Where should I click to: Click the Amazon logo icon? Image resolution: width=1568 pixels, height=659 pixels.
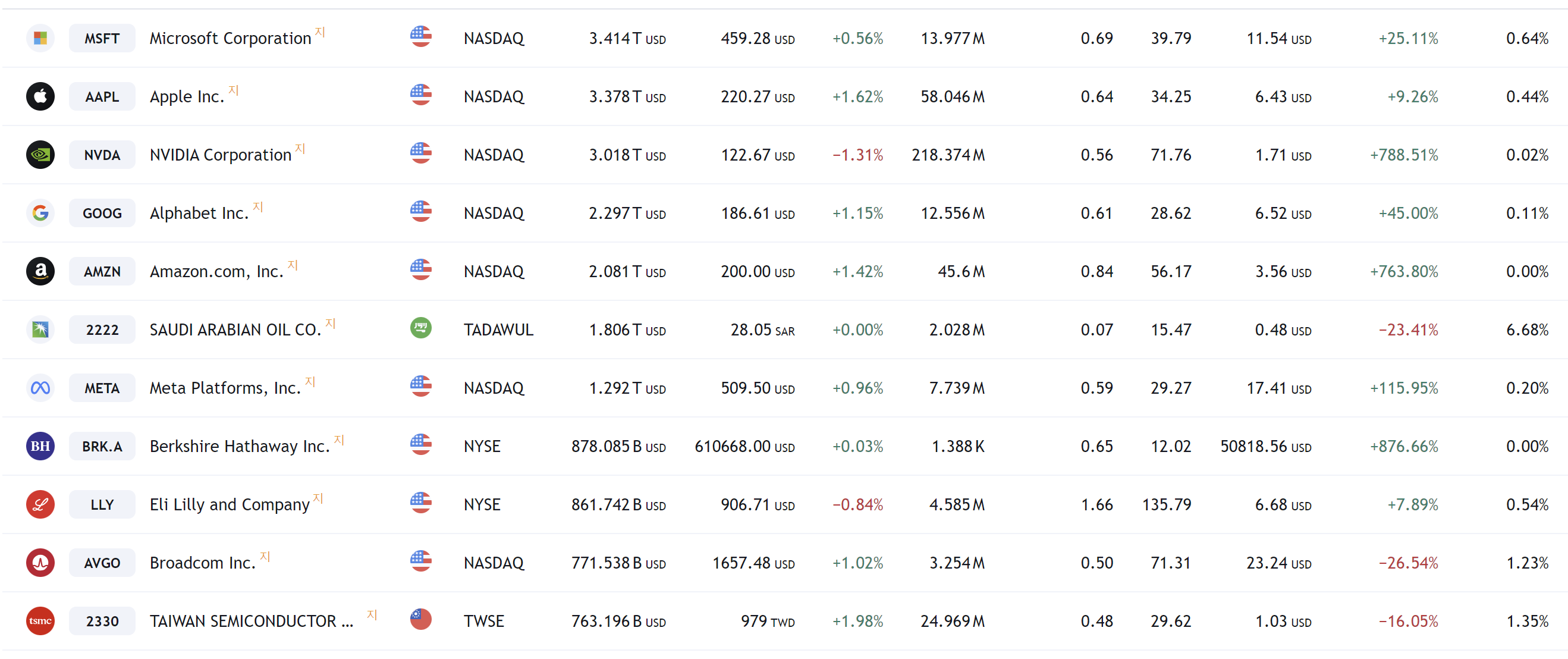(x=40, y=271)
